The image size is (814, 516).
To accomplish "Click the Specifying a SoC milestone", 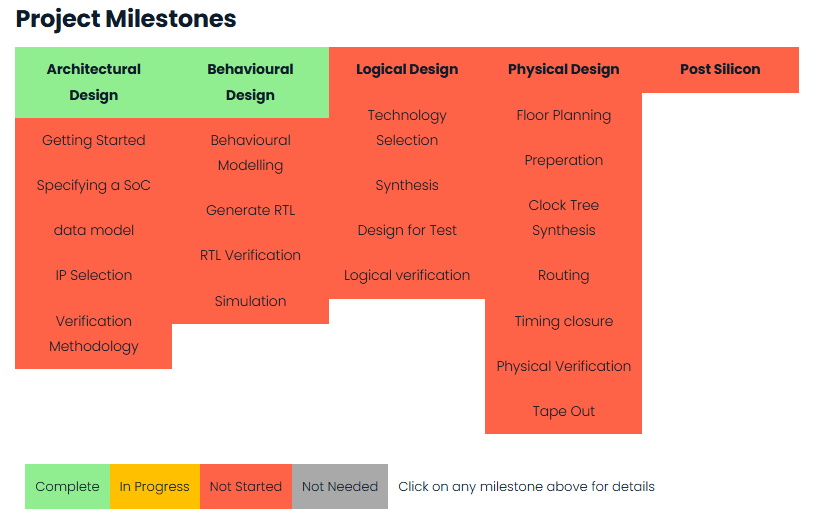I will (x=94, y=185).
